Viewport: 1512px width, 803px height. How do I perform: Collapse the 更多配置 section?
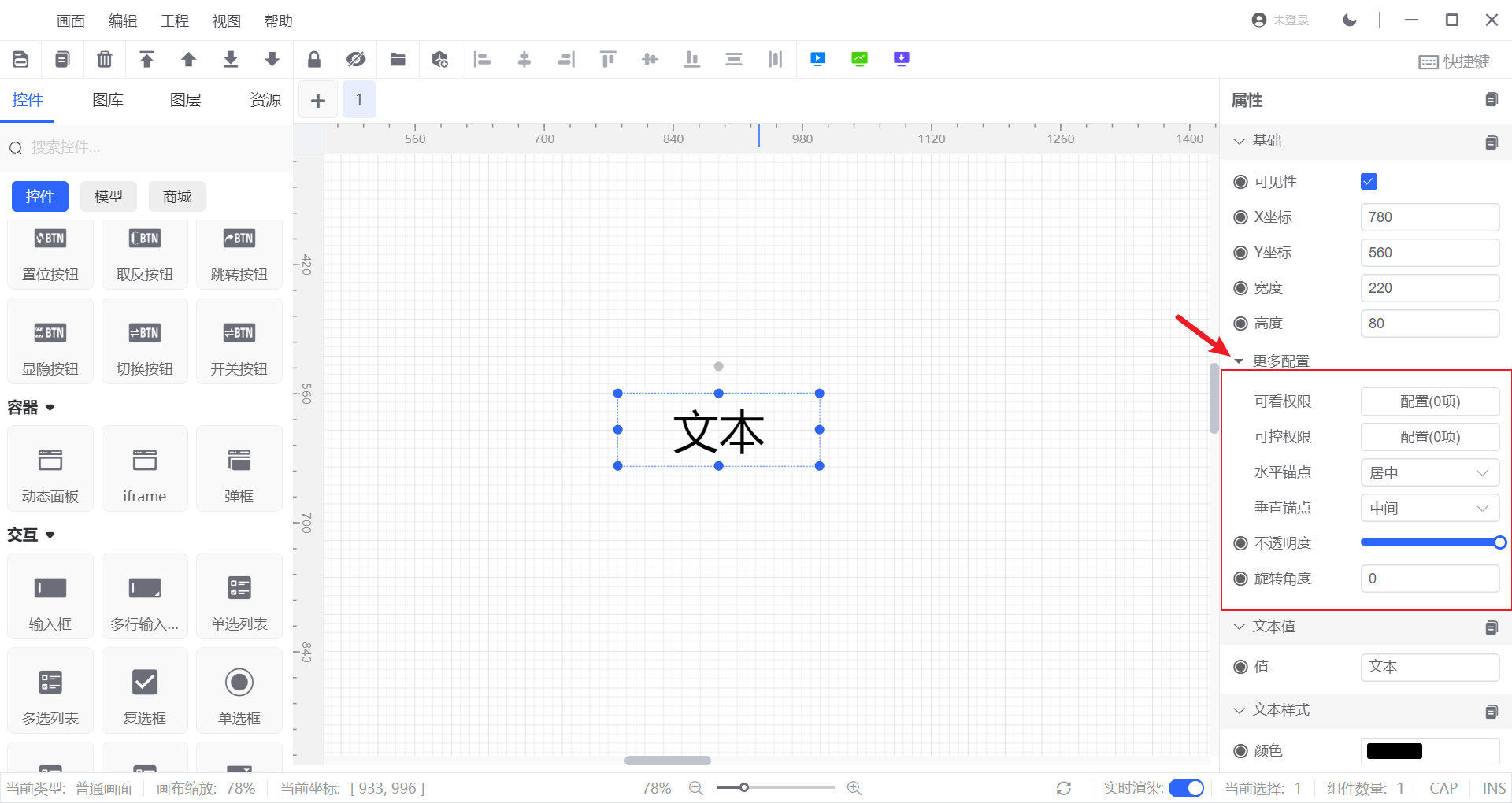tap(1240, 361)
